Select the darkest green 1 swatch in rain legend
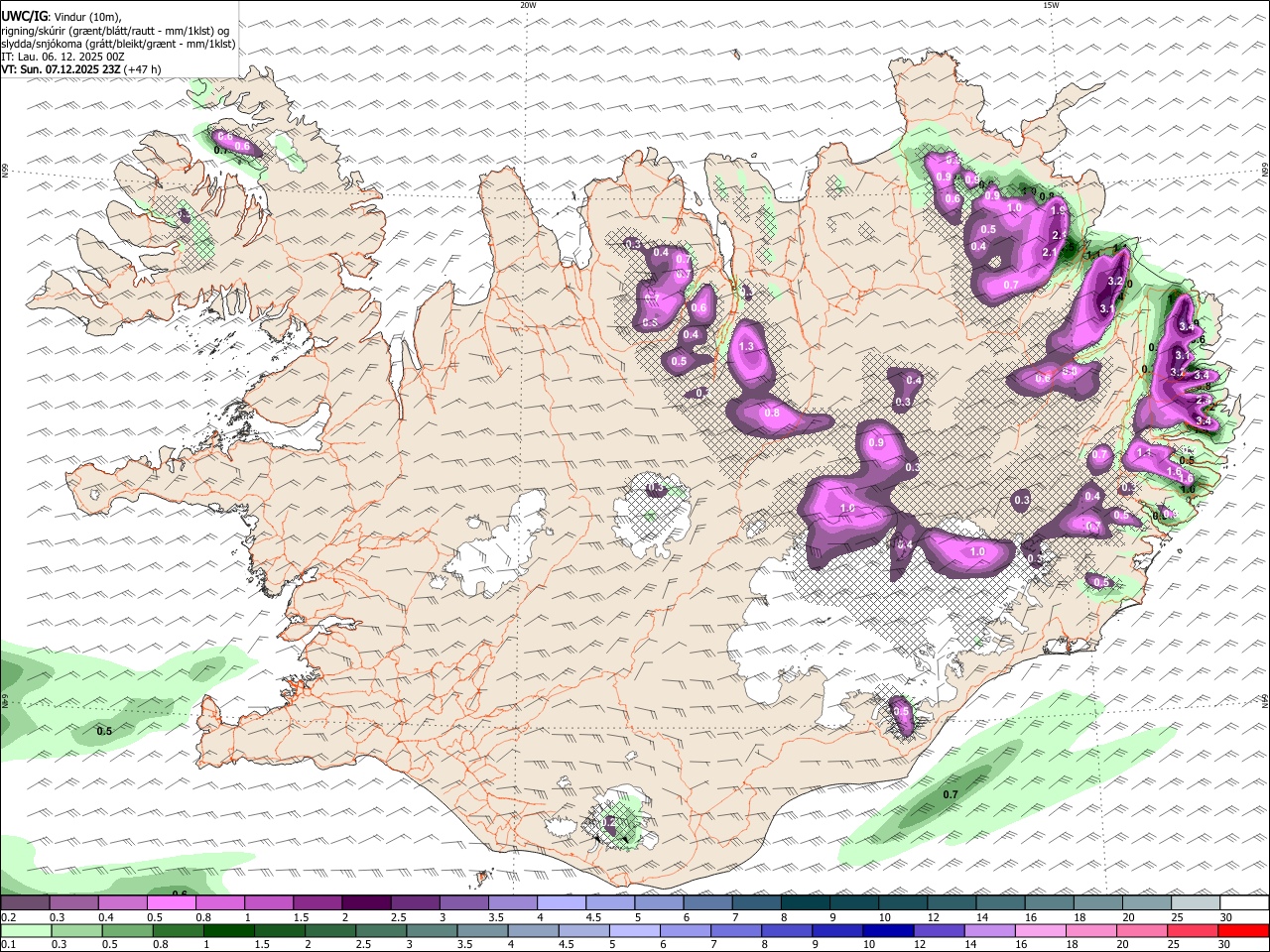The width and height of the screenshot is (1270, 952). [228, 930]
